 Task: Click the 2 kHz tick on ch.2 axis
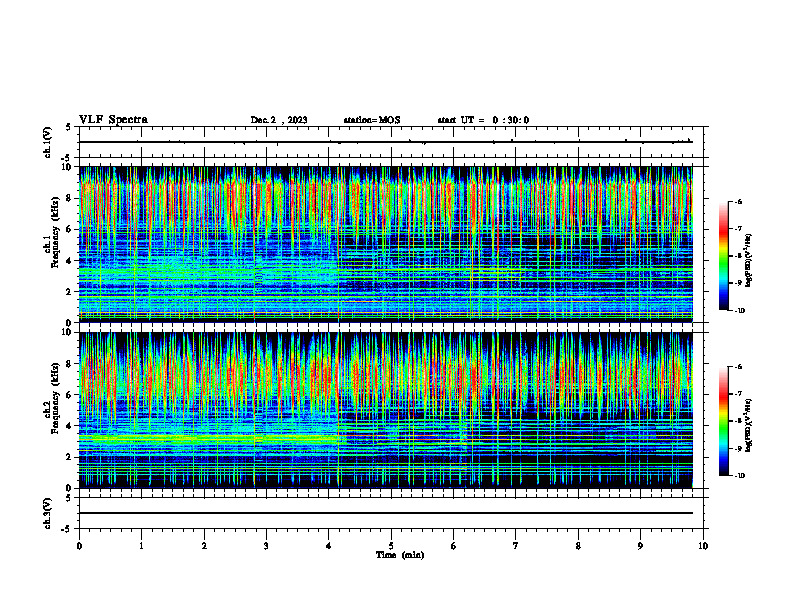(70, 457)
